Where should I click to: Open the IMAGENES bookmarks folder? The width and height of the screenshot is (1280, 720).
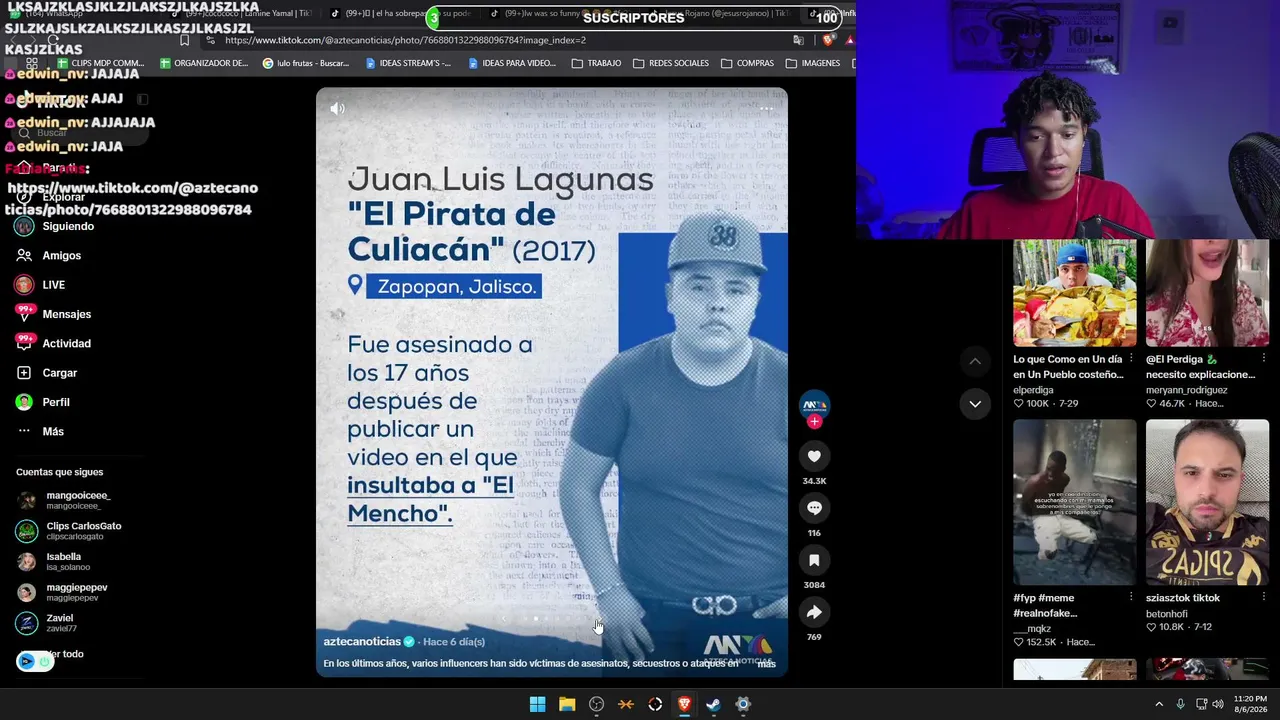(x=813, y=63)
